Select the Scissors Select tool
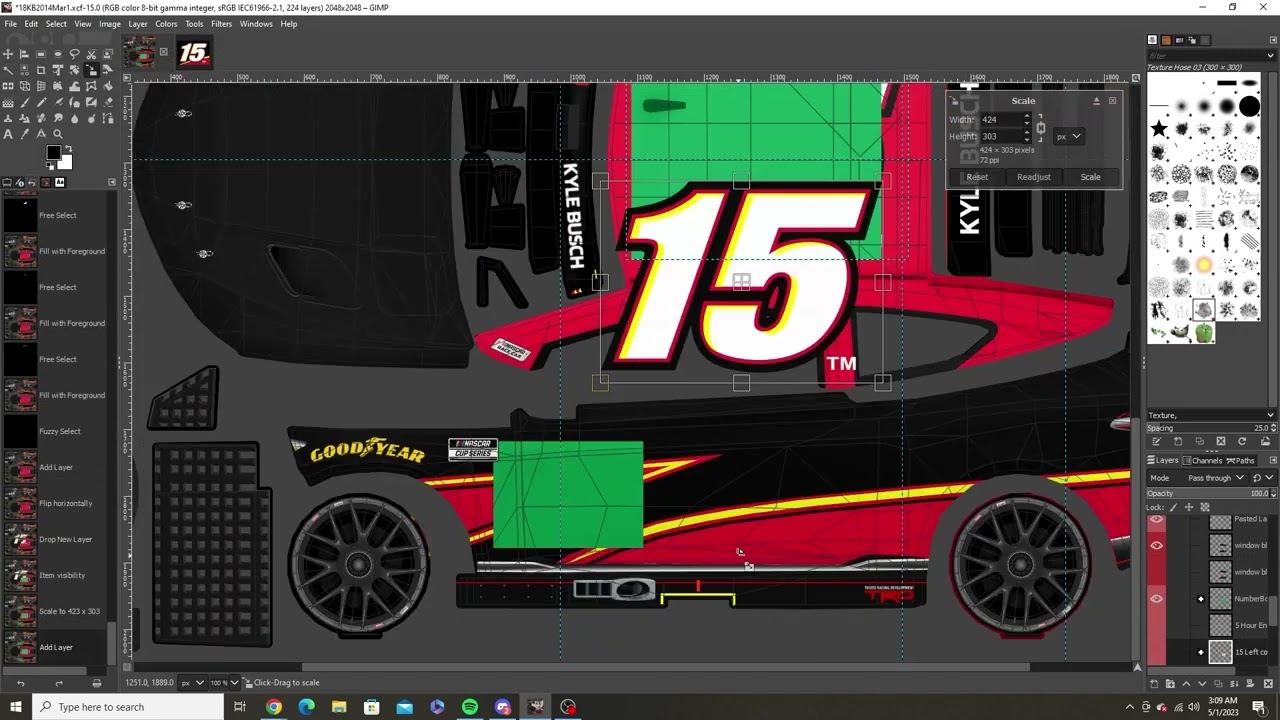 pyautogui.click(x=91, y=54)
